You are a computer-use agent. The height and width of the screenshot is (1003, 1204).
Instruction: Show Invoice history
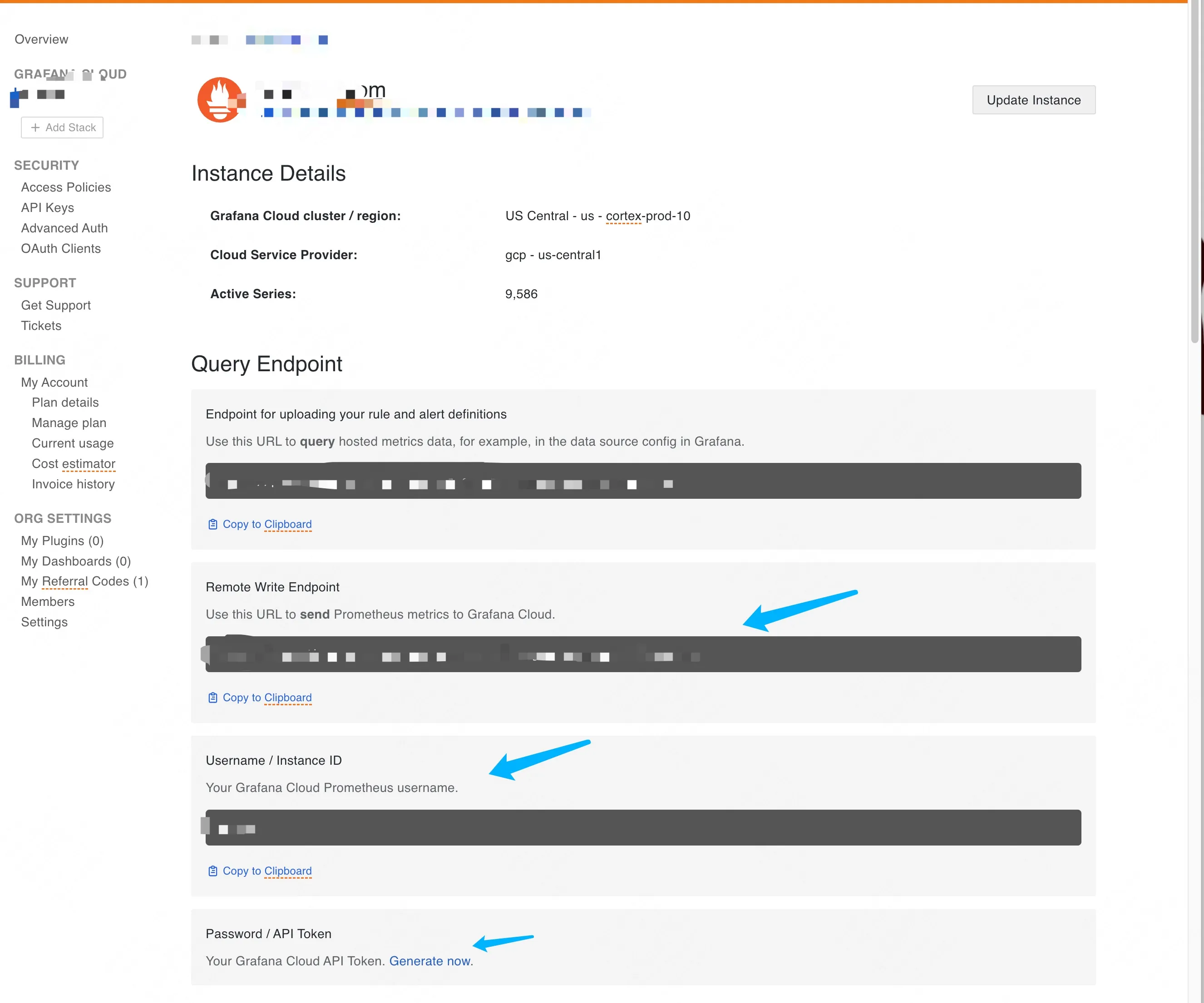[74, 484]
